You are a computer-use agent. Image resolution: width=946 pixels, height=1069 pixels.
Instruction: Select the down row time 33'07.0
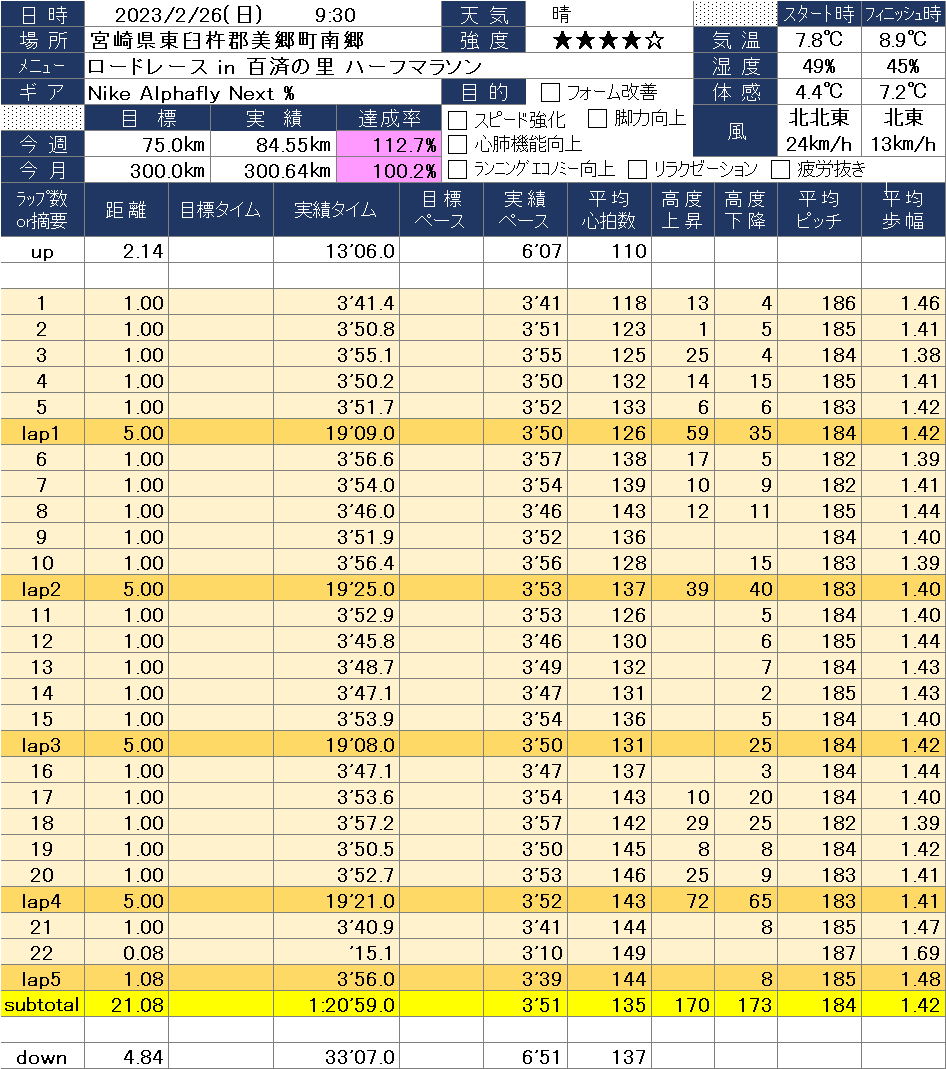pyautogui.click(x=335, y=1057)
